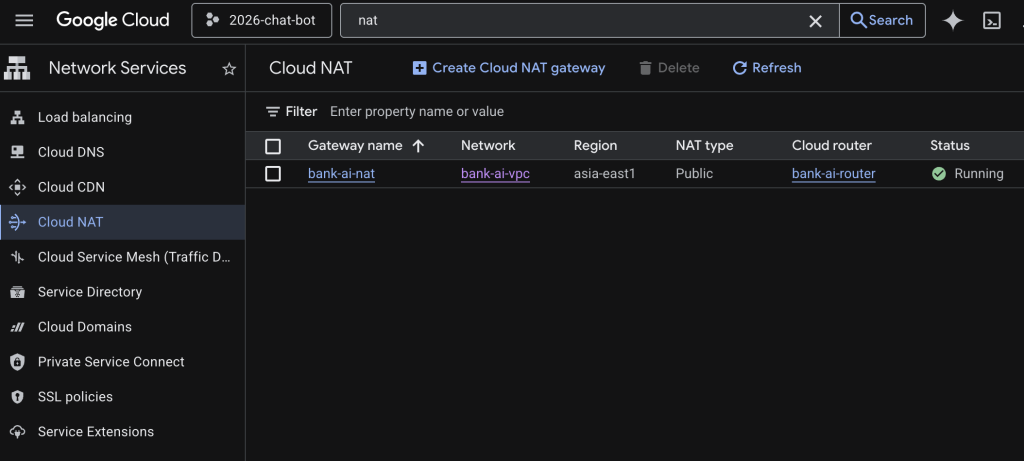1024x461 pixels.
Task: Toggle the select-all checkbox in table header
Action: pos(273,146)
